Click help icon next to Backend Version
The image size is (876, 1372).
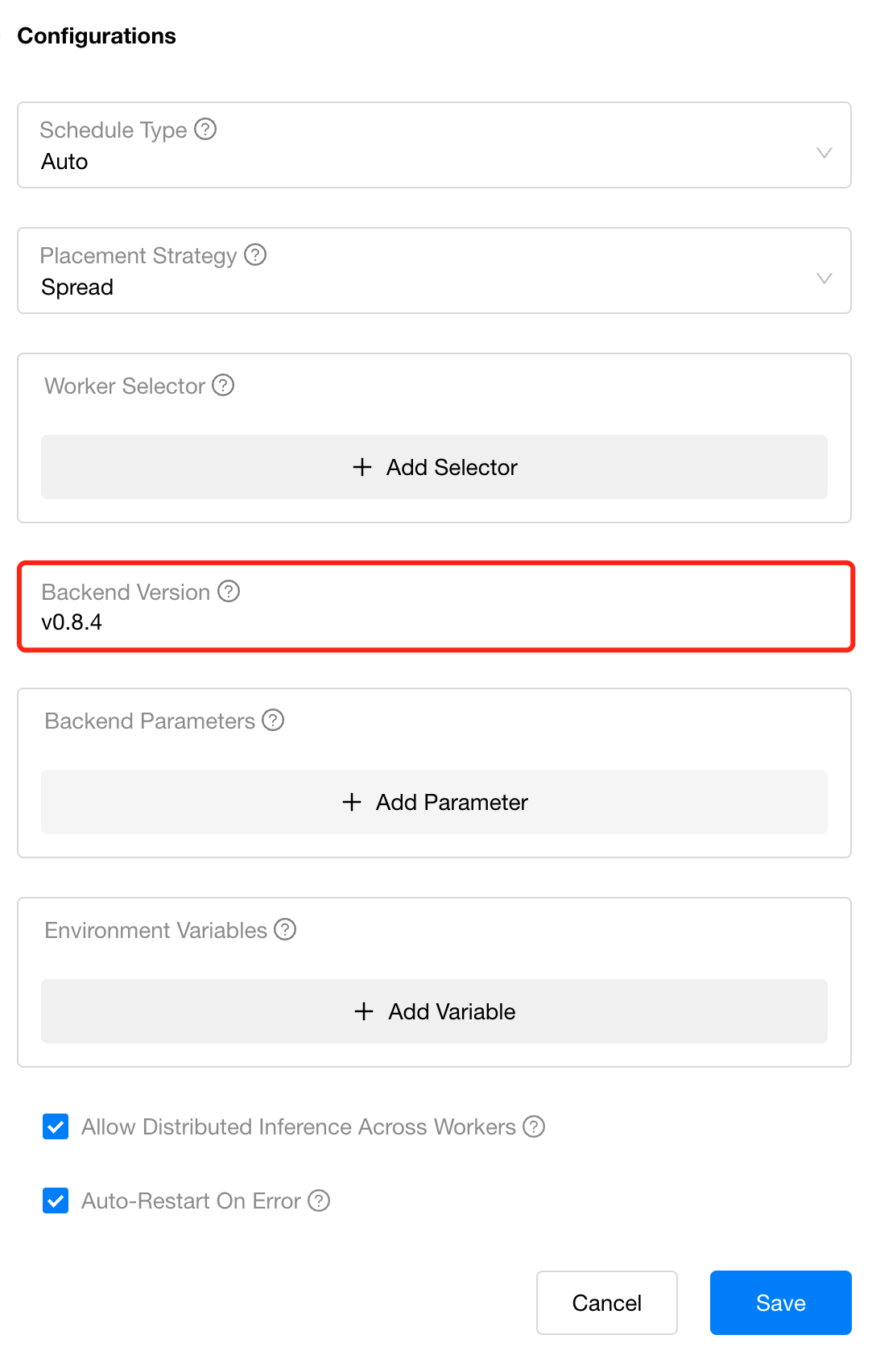(x=229, y=591)
